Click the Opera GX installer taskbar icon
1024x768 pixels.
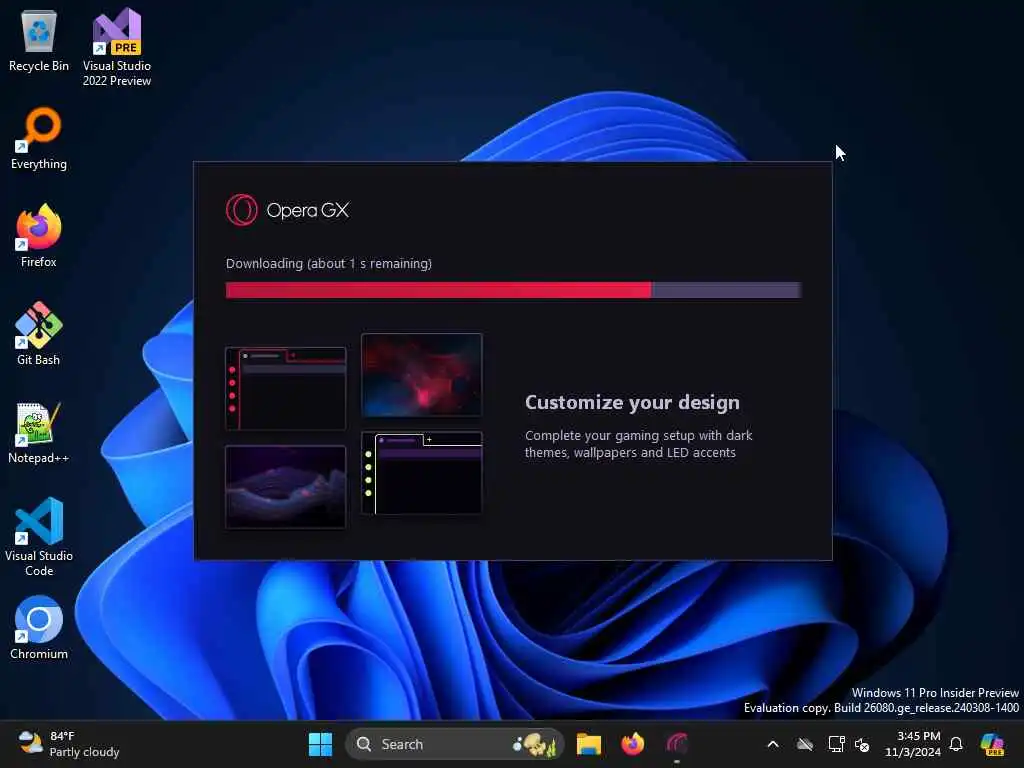coord(677,744)
